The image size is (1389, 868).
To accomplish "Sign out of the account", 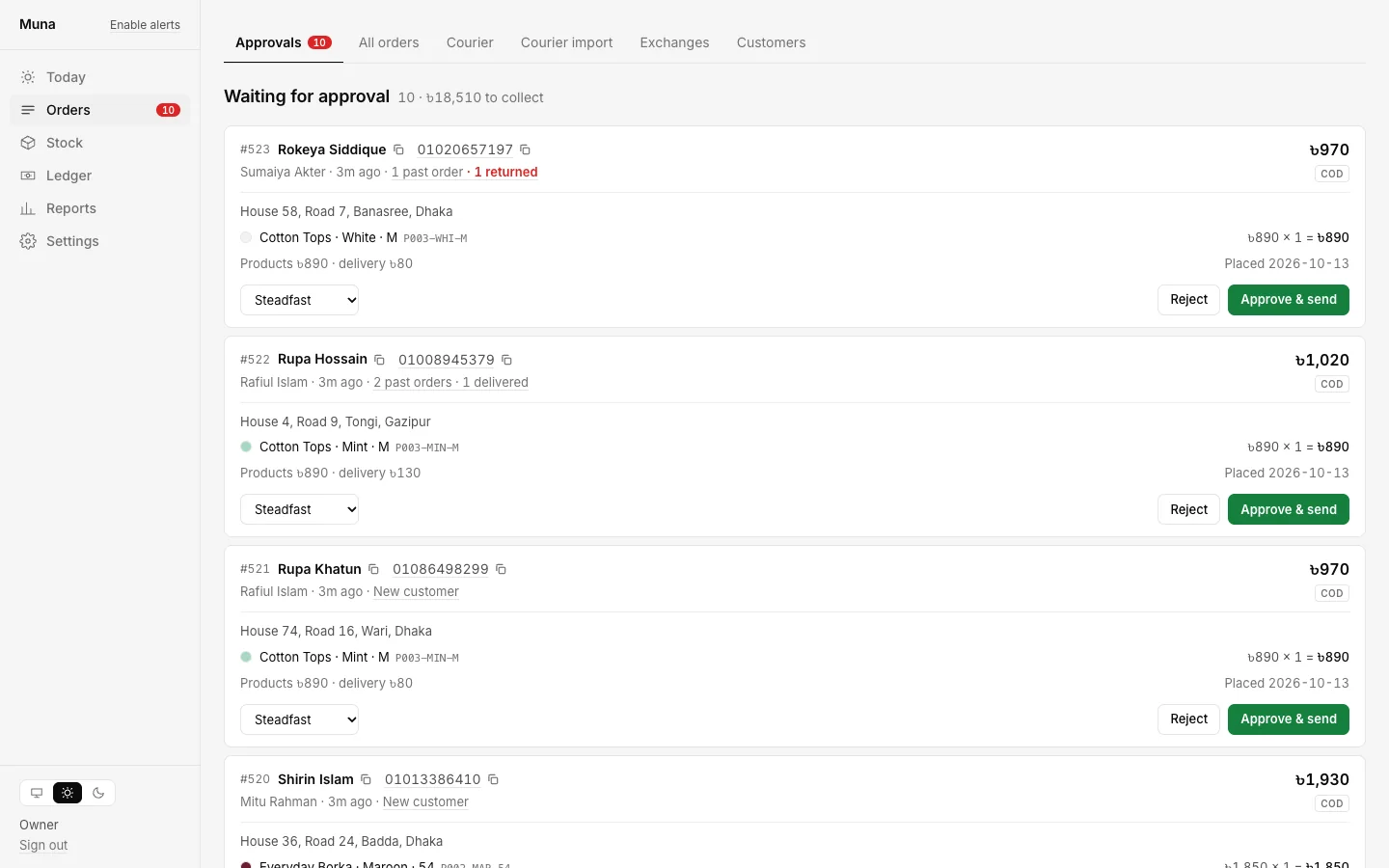I will pyautogui.click(x=43, y=845).
